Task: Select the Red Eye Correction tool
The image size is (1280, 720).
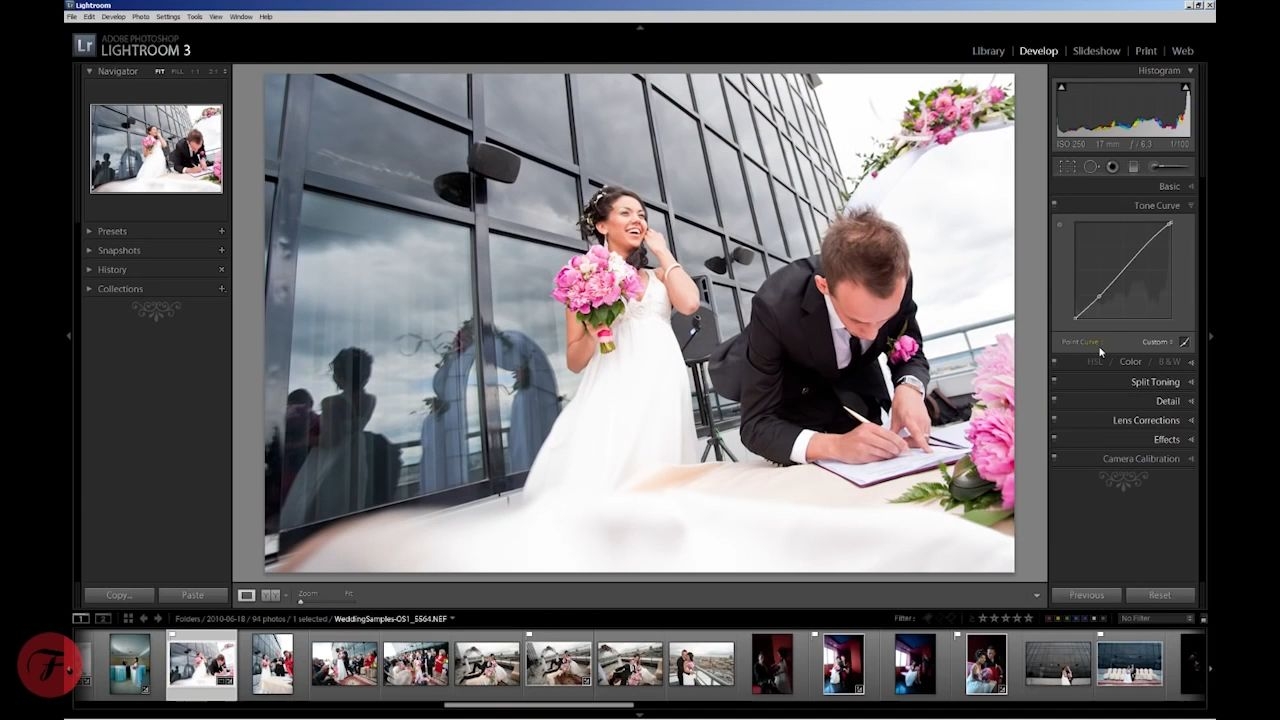Action: click(1112, 167)
